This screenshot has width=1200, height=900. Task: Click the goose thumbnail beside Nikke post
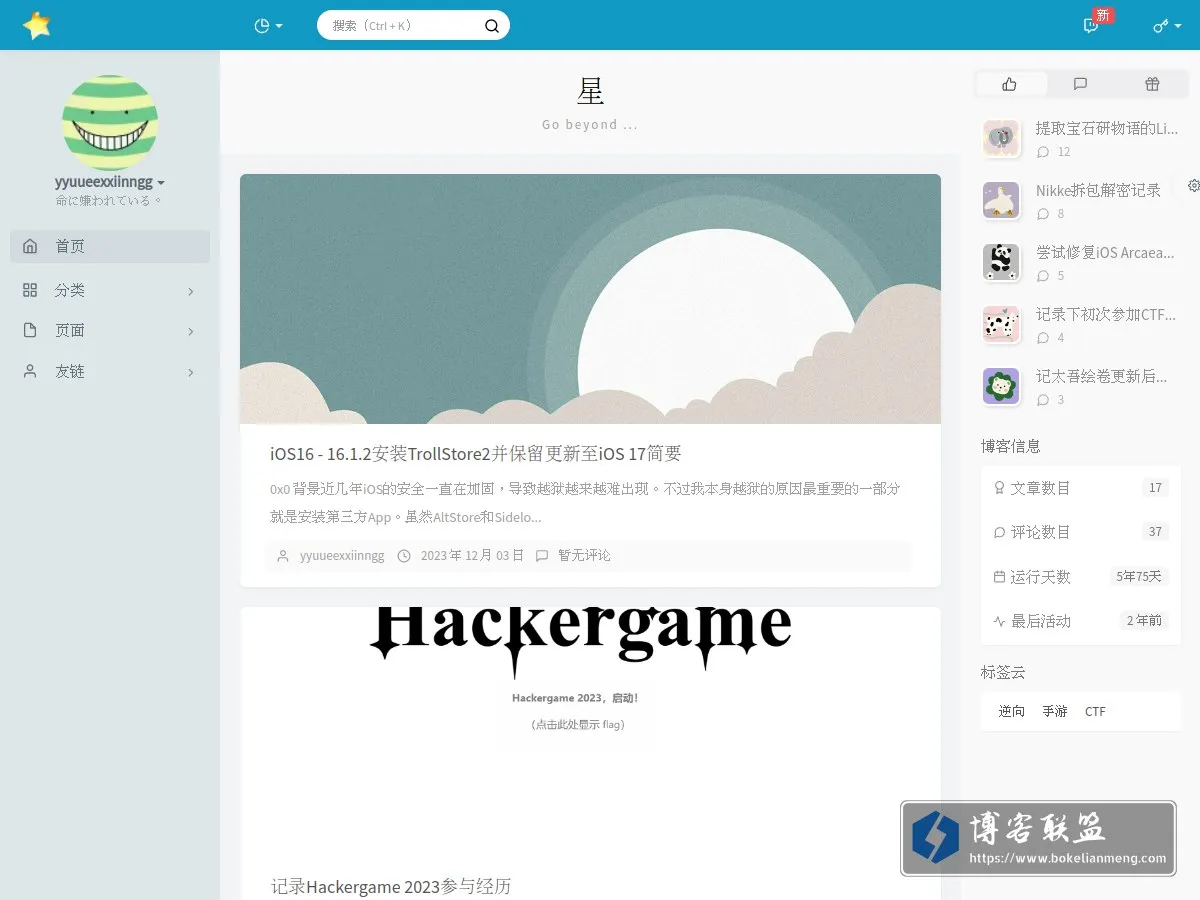coord(1001,200)
